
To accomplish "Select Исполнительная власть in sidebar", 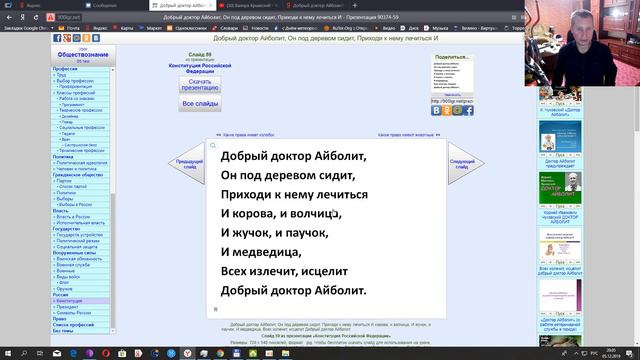I will click(x=80, y=223).
